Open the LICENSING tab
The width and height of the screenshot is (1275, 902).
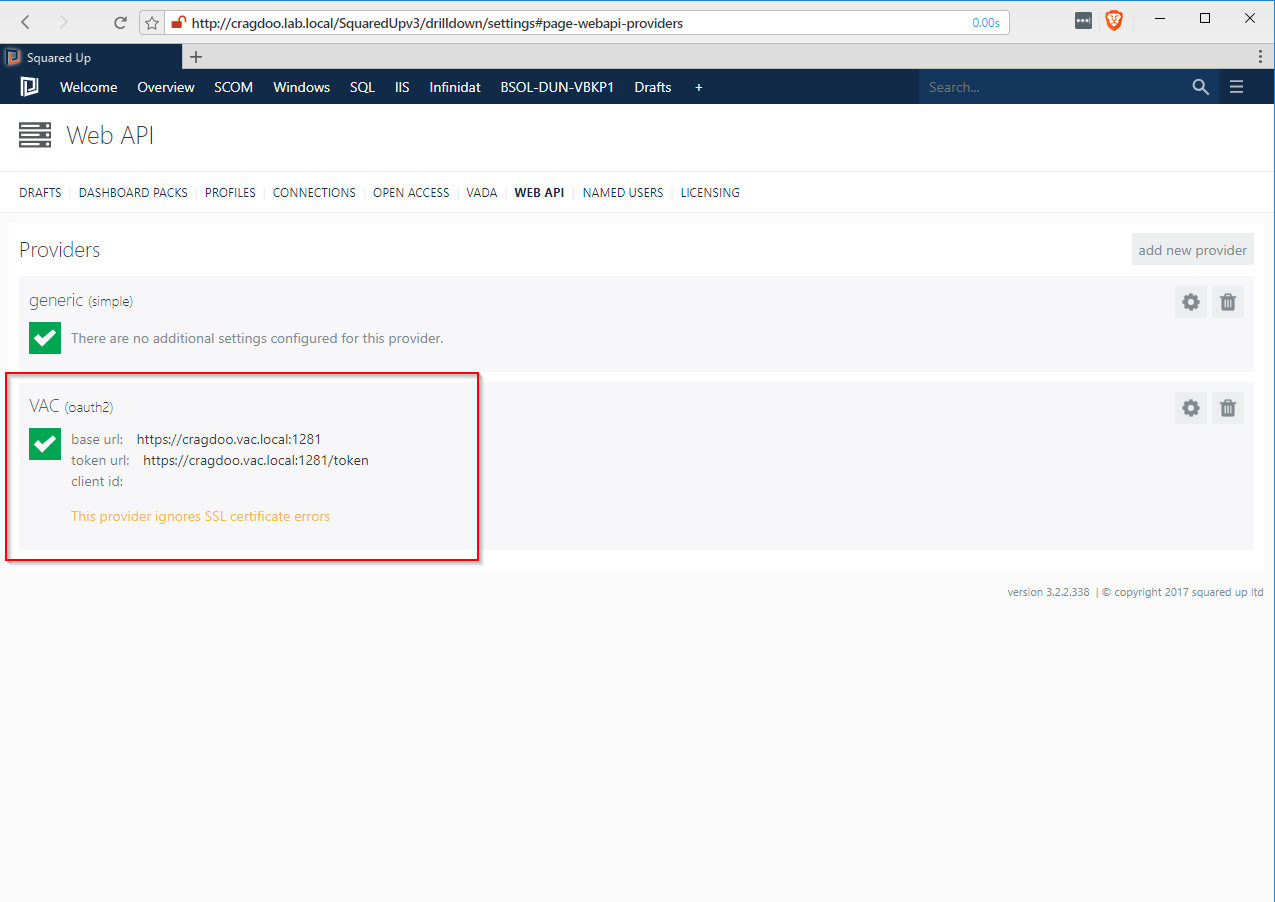click(x=710, y=193)
